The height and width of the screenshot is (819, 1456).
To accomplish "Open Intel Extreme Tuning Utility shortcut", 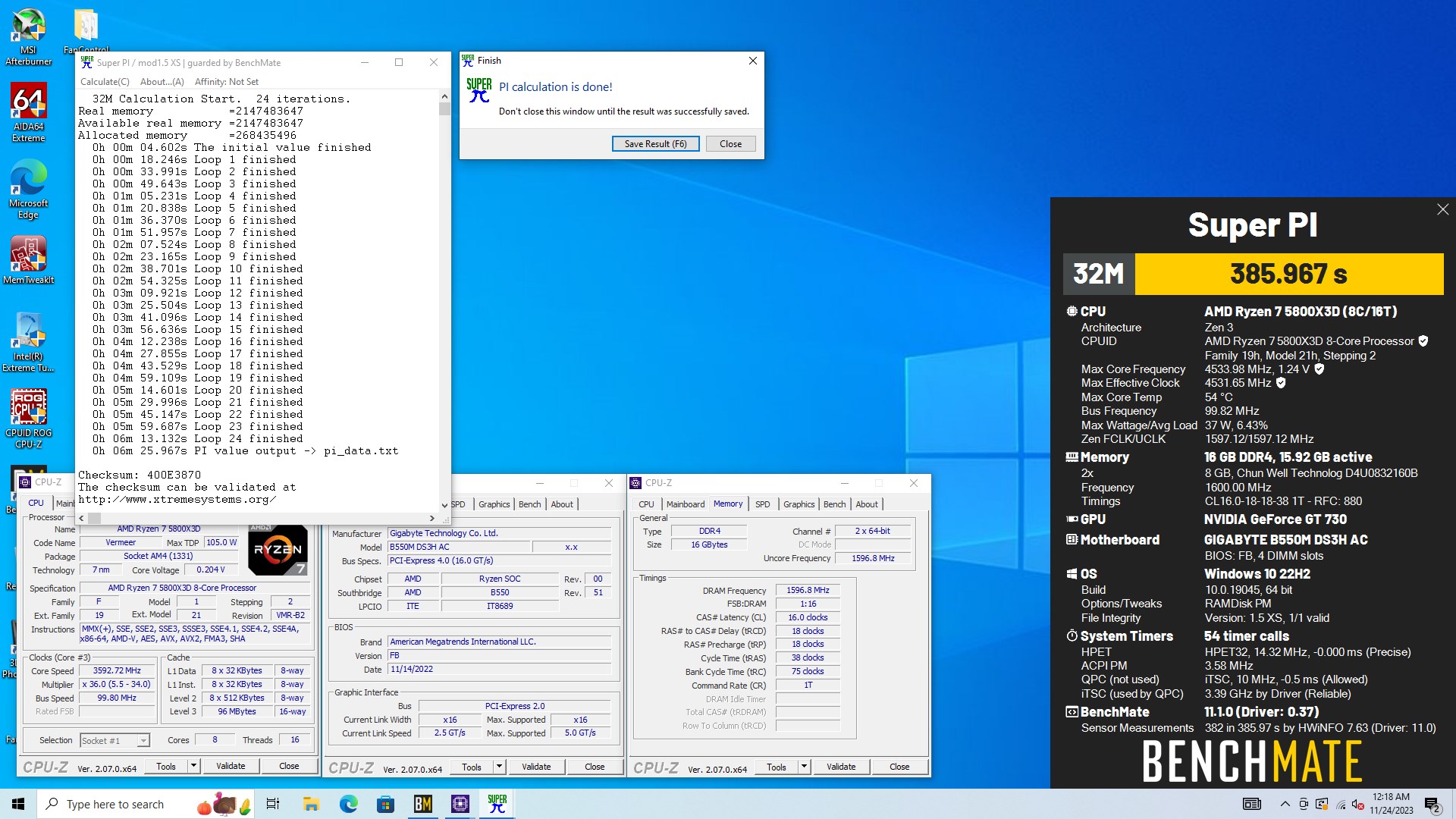I will tap(28, 342).
